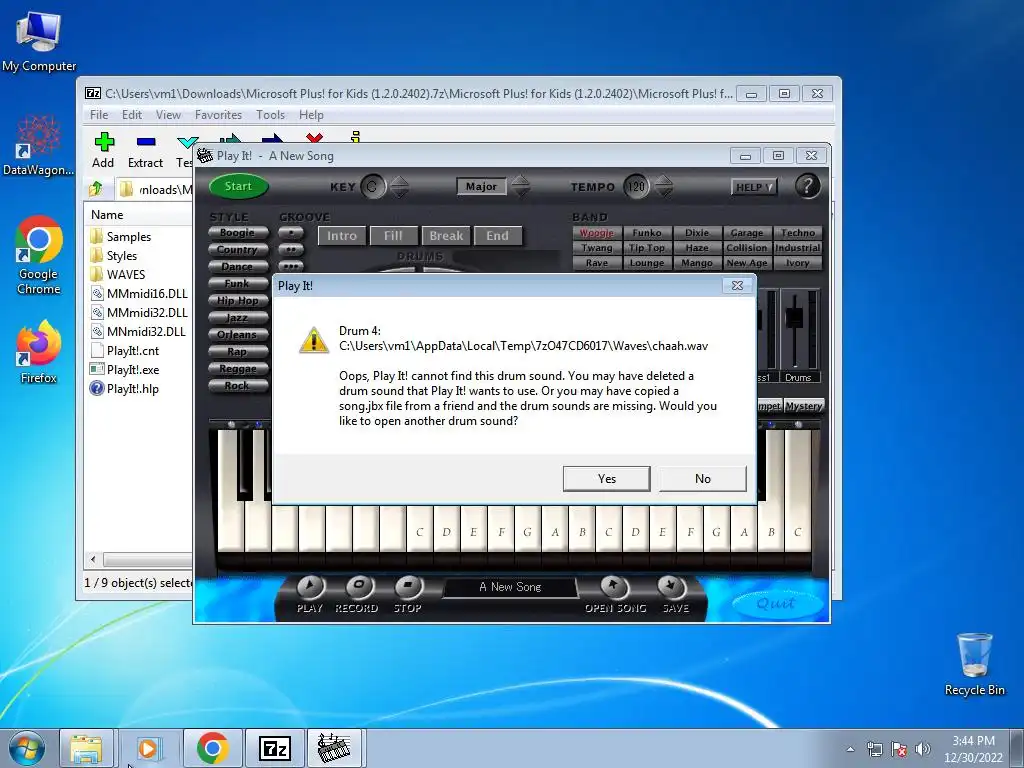Click the OPEN SONG knob button

click(x=613, y=586)
